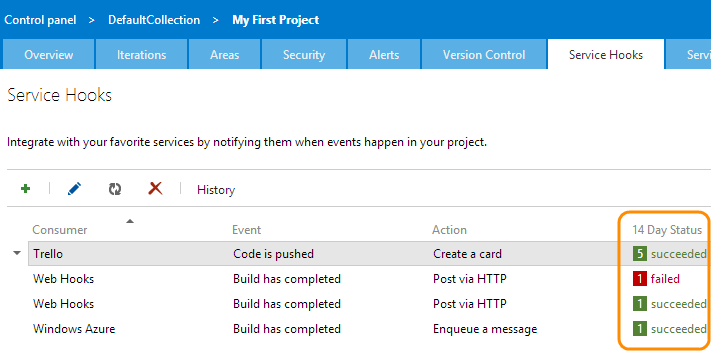Open the Iterations tab

(x=141, y=54)
